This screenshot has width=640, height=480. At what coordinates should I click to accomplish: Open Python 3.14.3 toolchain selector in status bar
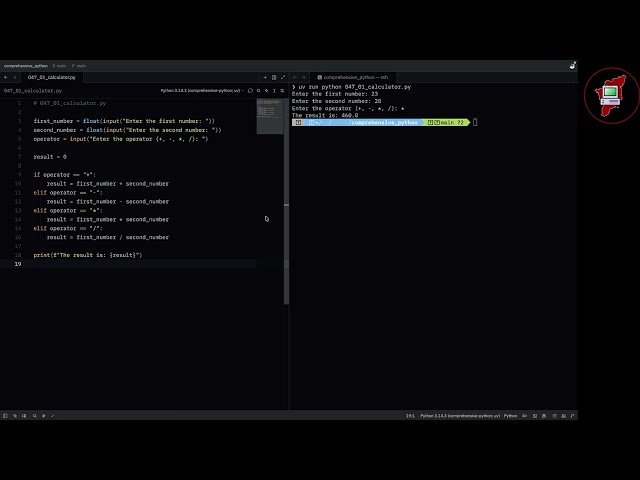(460, 416)
